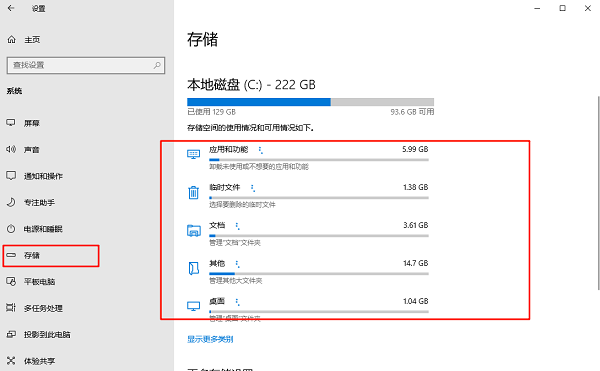The width and height of the screenshot is (600, 371).
Task: Open 平板电脑 settings page
Action: [39, 282]
